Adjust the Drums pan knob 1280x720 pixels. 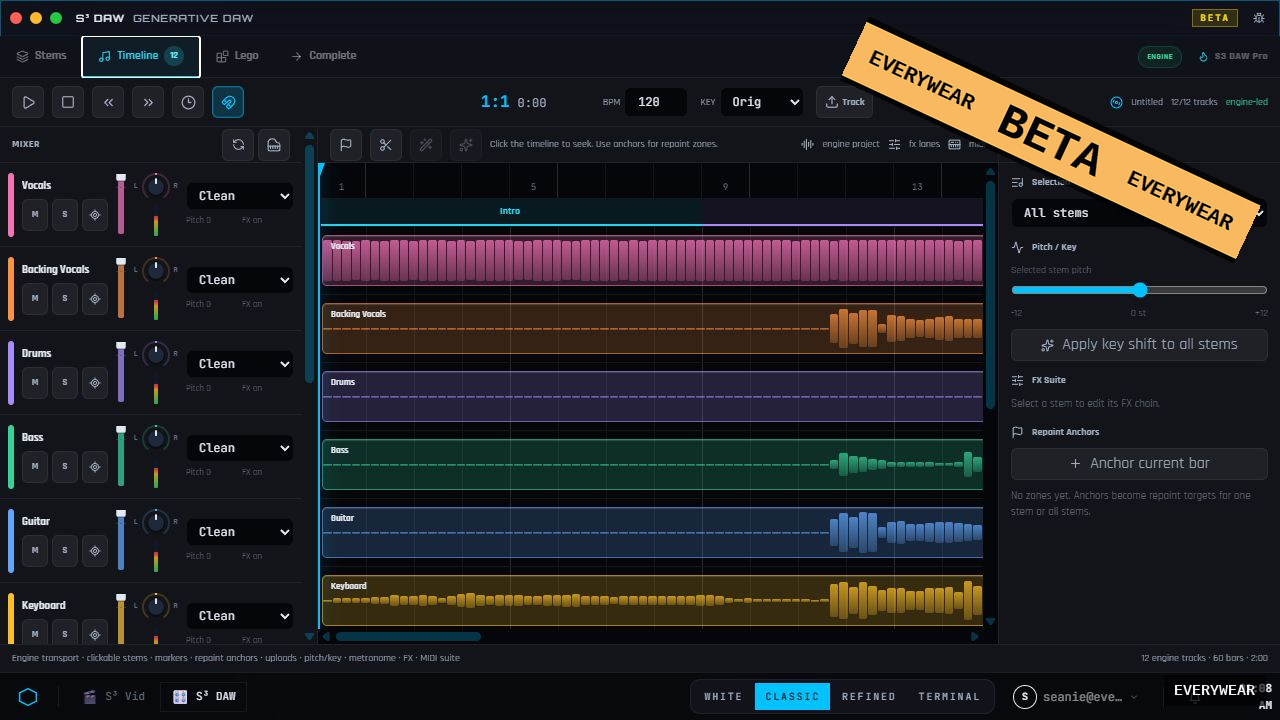(156, 354)
